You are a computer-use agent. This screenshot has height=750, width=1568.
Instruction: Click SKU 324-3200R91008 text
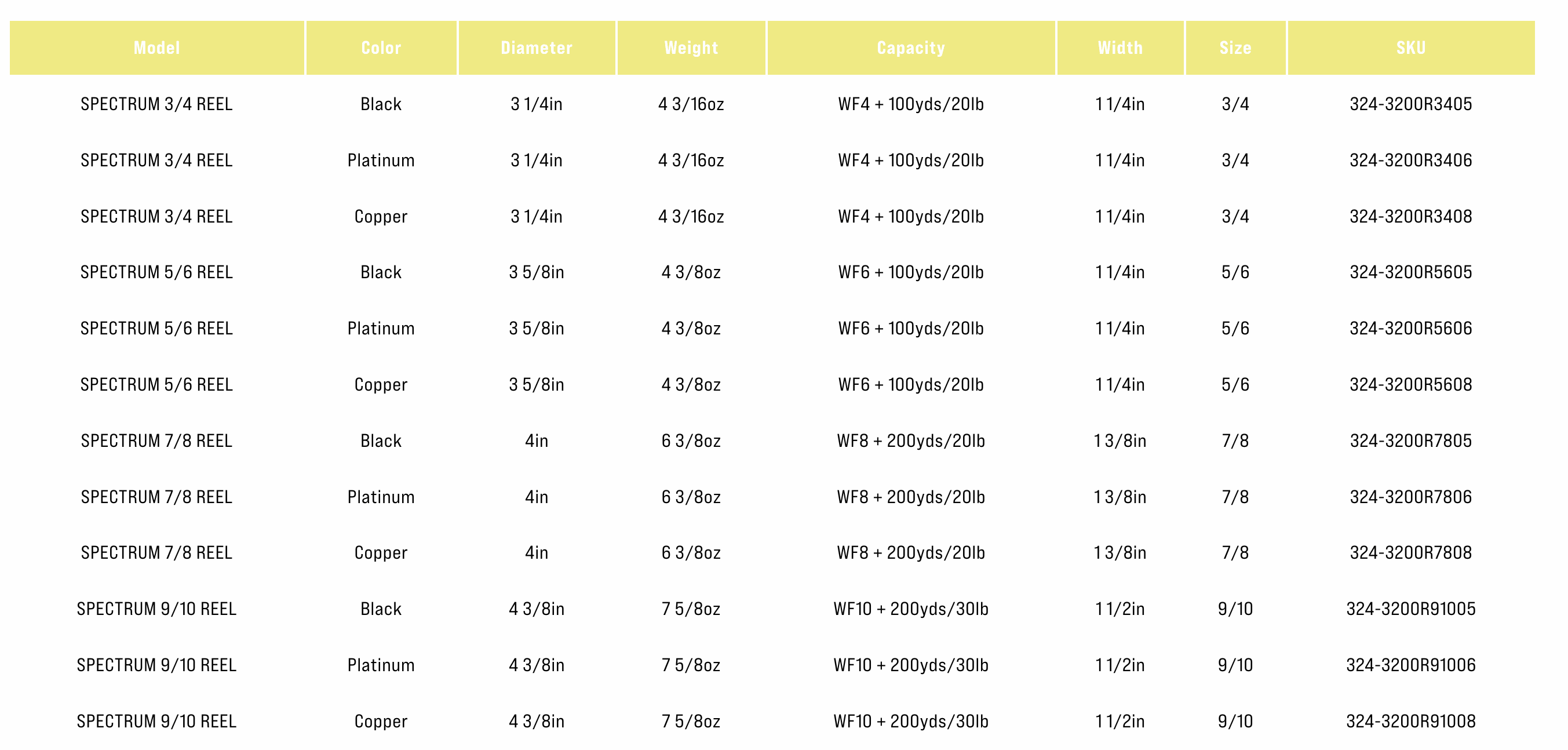pos(1410,722)
